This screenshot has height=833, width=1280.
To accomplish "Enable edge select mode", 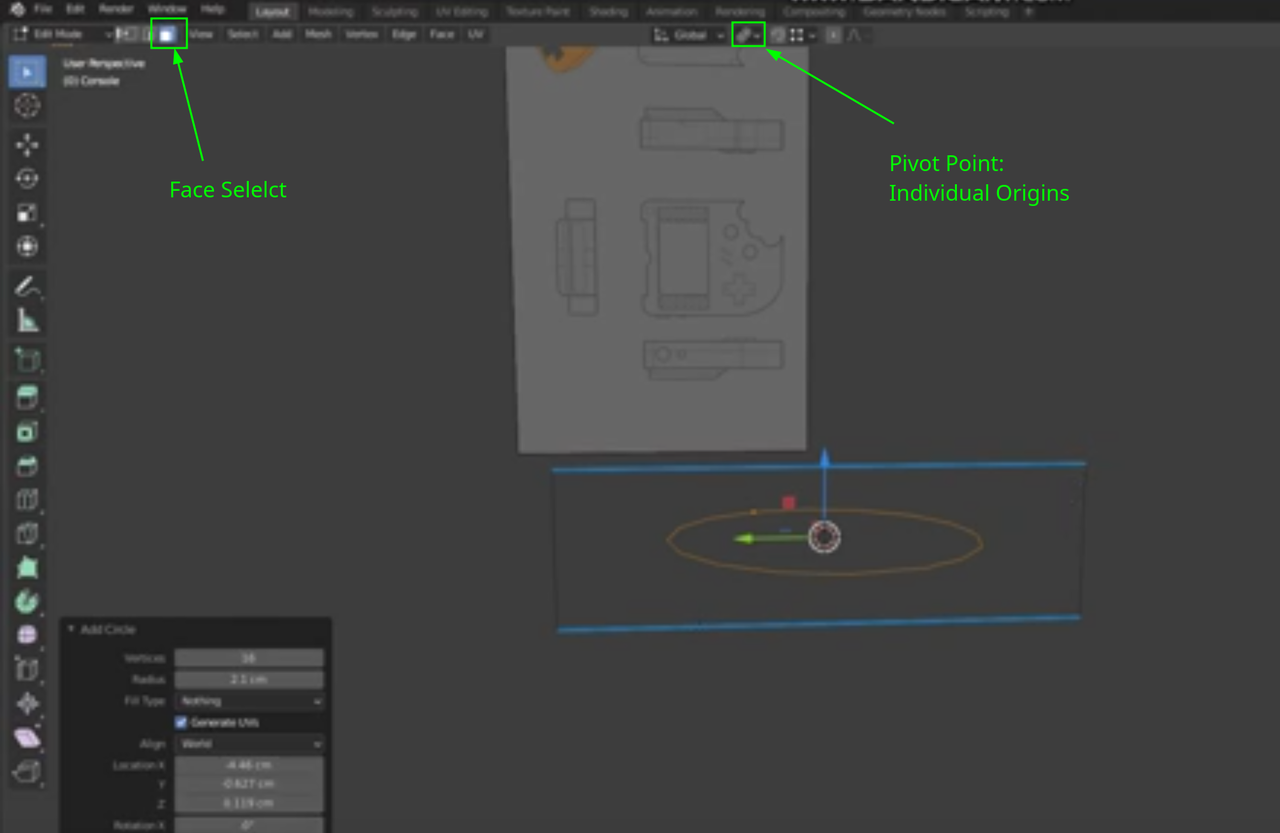I will tap(146, 34).
